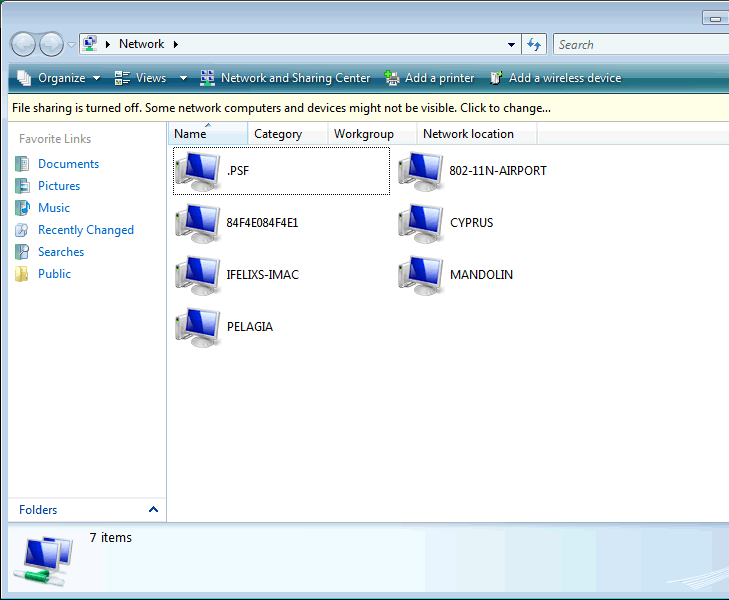Click the MANDOLIN computer icon
The height and width of the screenshot is (600, 729).
[x=421, y=275]
